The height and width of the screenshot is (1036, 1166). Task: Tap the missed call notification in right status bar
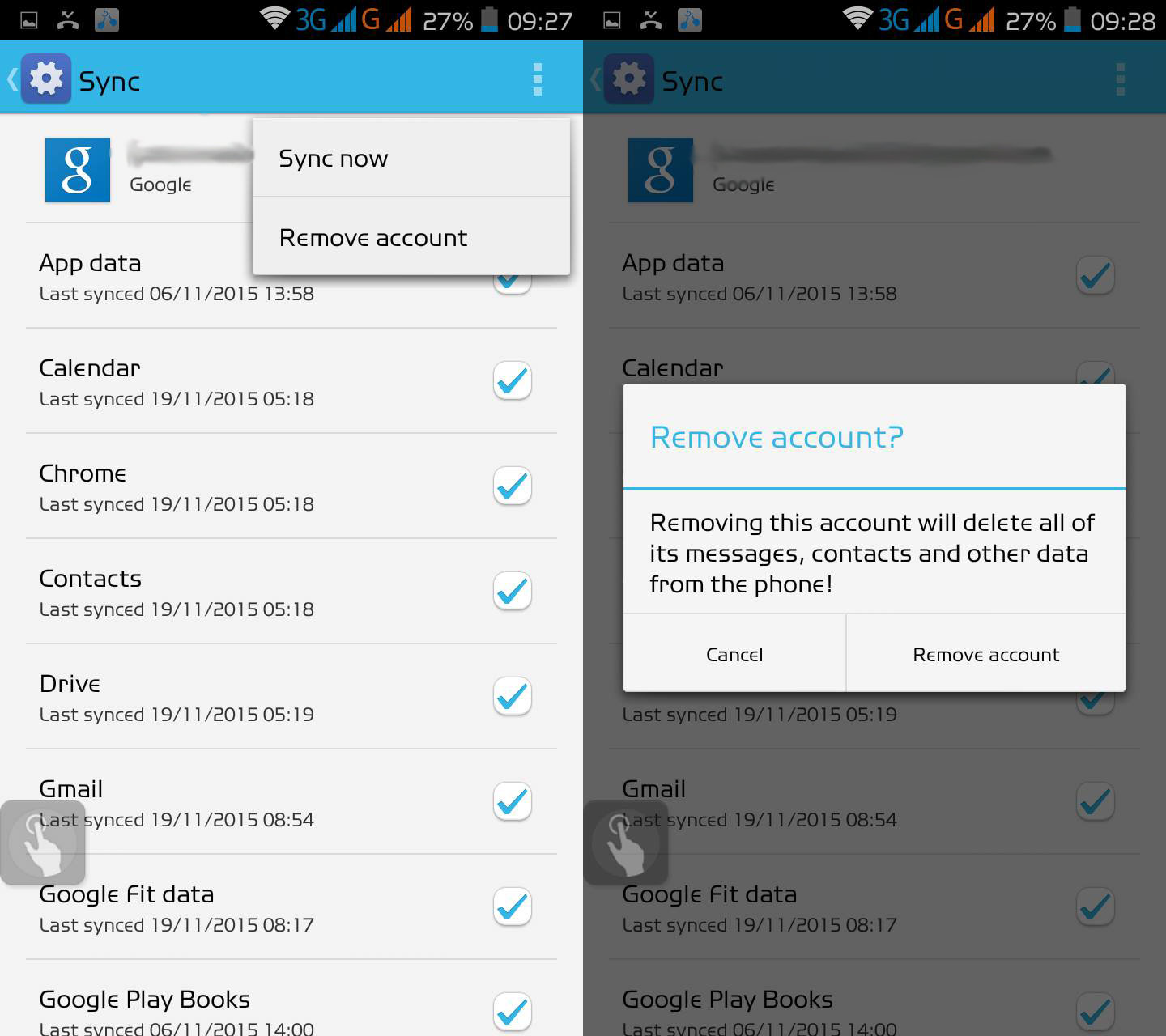click(x=651, y=20)
